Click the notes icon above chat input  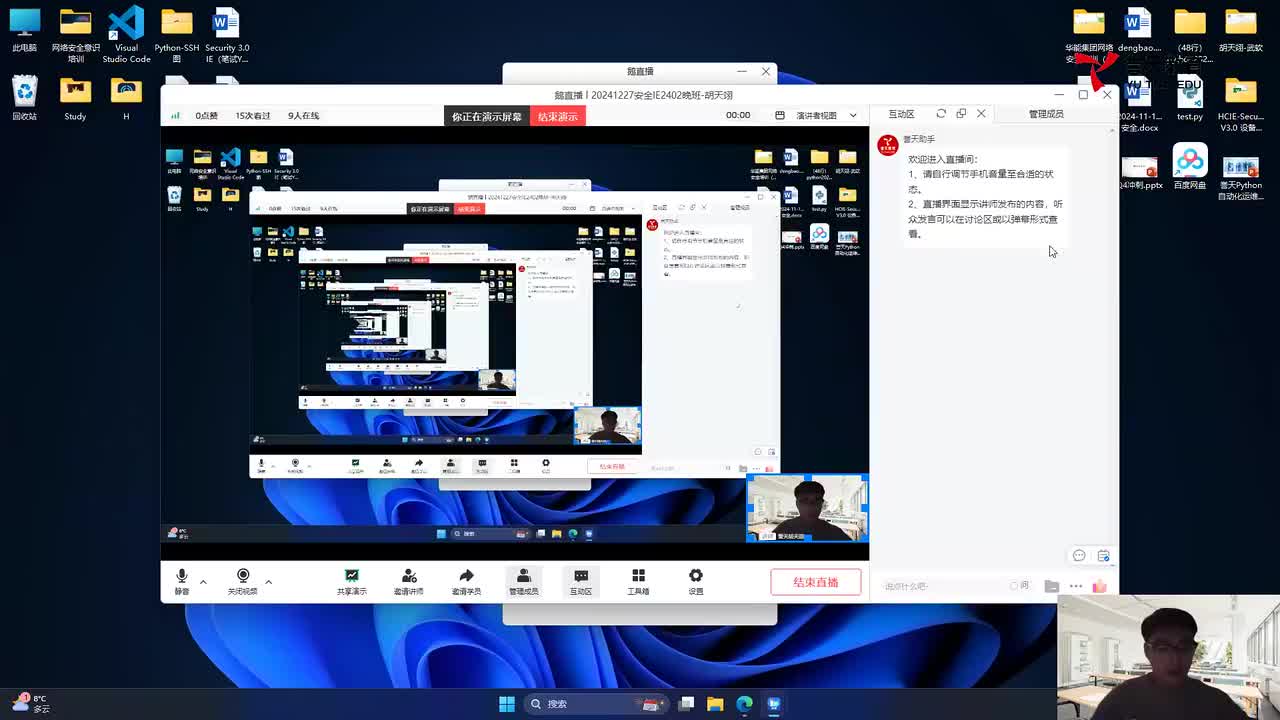tap(1104, 556)
